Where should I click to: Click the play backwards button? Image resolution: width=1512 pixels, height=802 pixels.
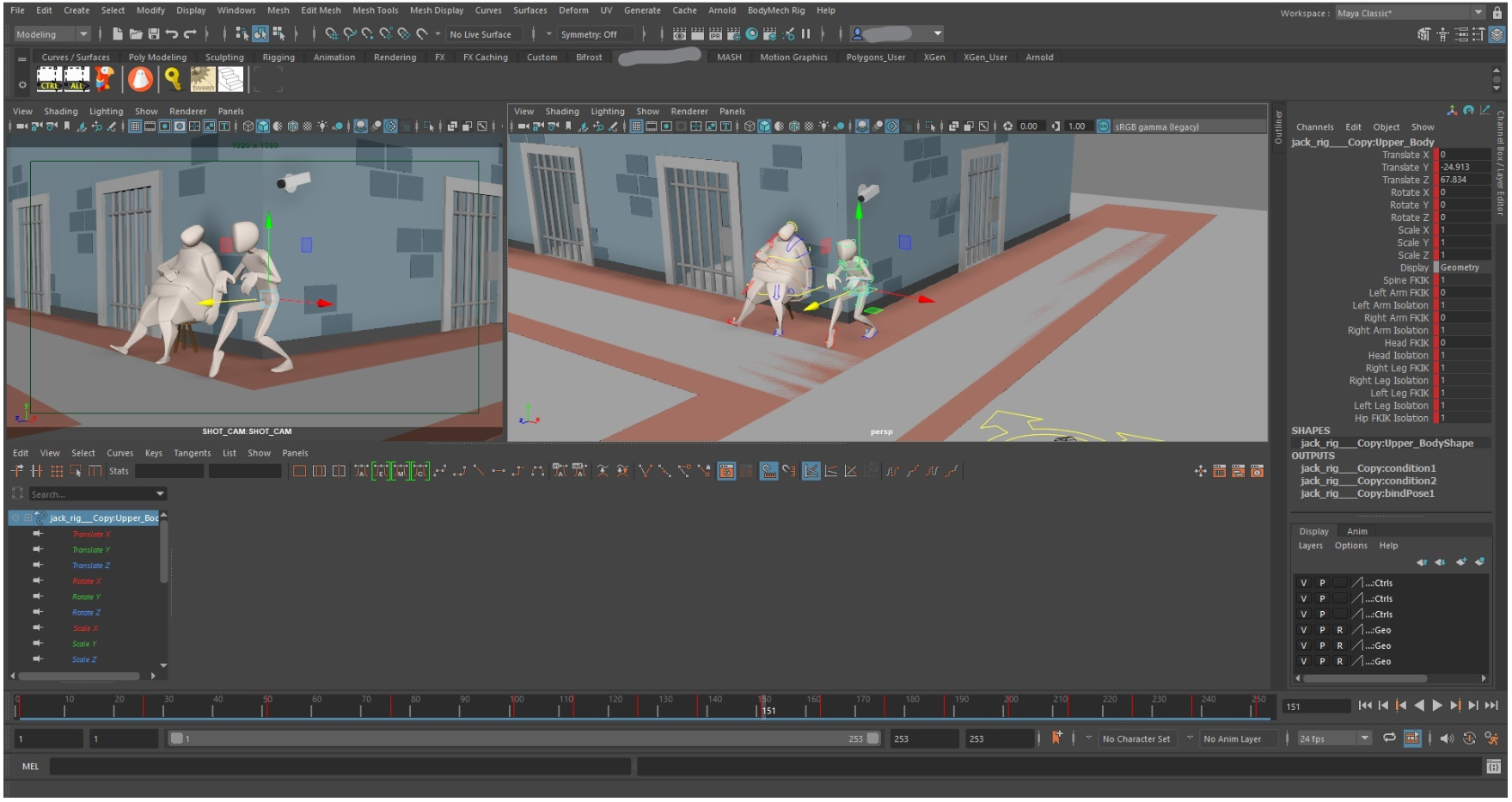pyautogui.click(x=1419, y=706)
